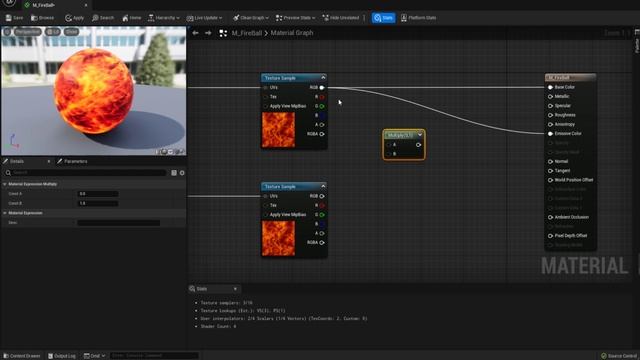
Task: Navigate back in the graph history
Action: [x=196, y=33]
